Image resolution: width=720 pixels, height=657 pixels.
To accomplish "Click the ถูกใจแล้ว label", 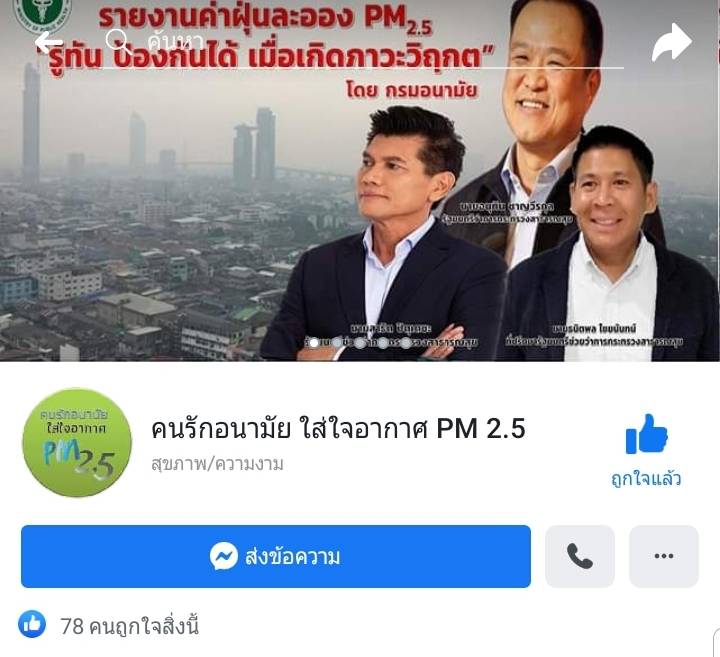I will (x=646, y=478).
